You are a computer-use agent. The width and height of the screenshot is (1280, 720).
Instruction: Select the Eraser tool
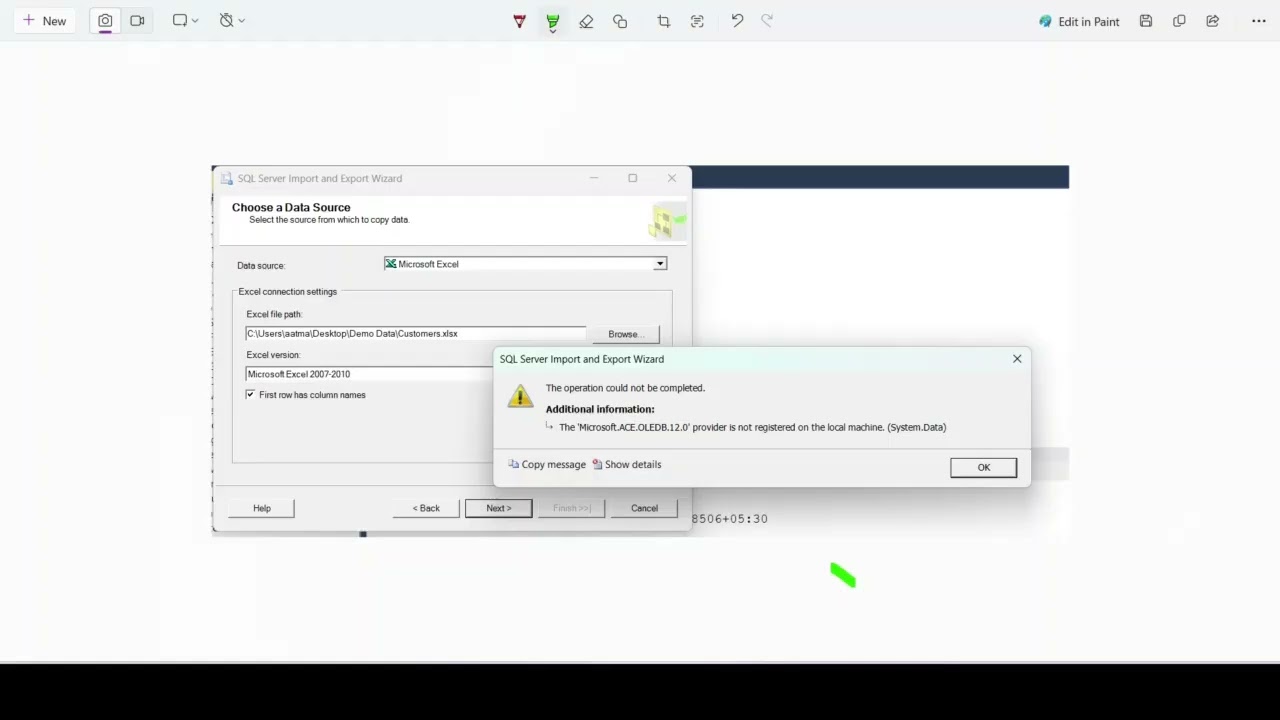(586, 21)
